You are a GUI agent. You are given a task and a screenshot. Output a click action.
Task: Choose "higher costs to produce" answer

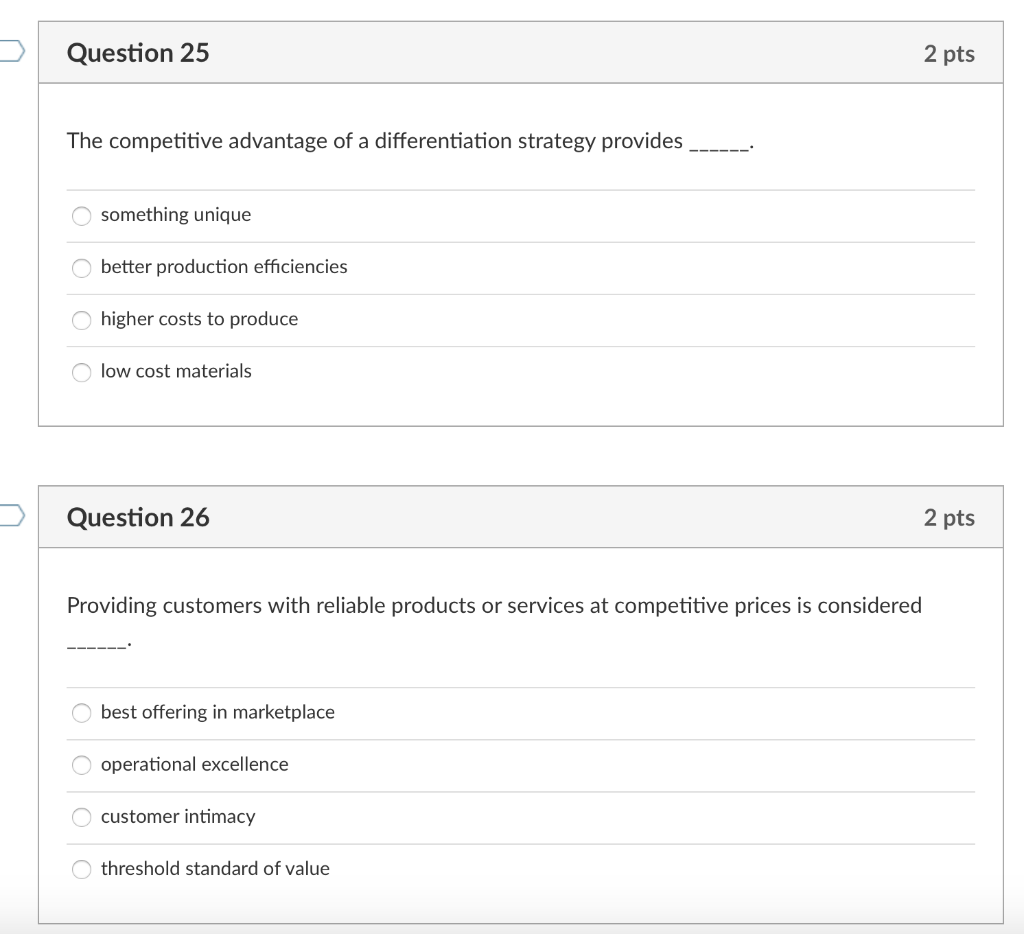pos(81,320)
